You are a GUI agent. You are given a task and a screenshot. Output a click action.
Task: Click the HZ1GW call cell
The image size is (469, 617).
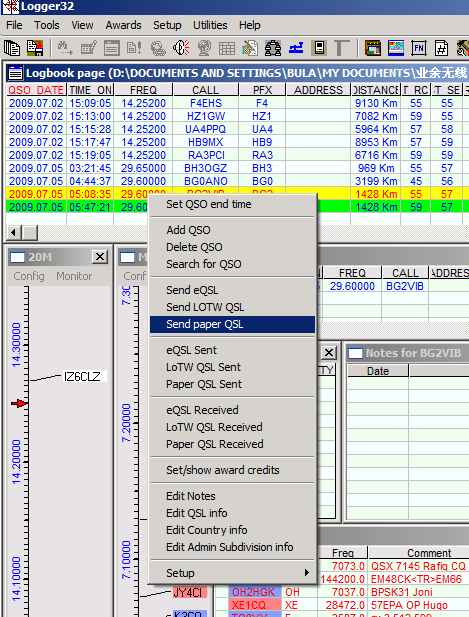206,116
